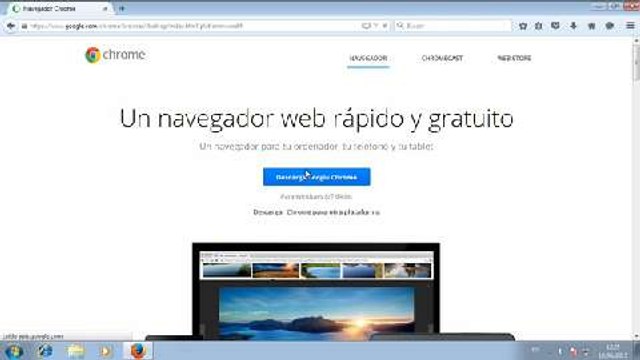
Task: Click the chat bubble toolbar icon
Action: pyautogui.click(x=610, y=26)
